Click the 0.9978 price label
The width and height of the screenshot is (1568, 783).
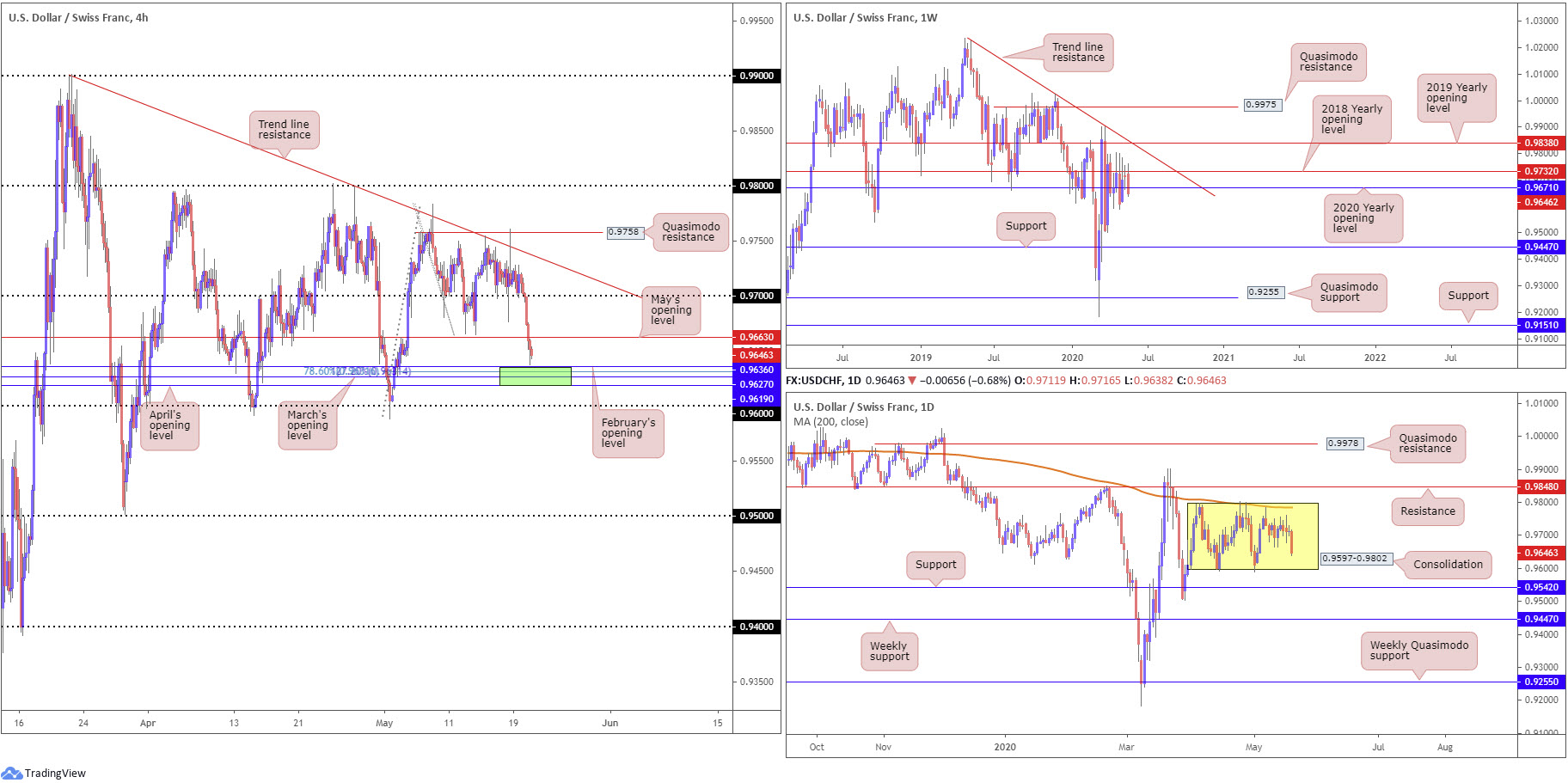point(1344,443)
